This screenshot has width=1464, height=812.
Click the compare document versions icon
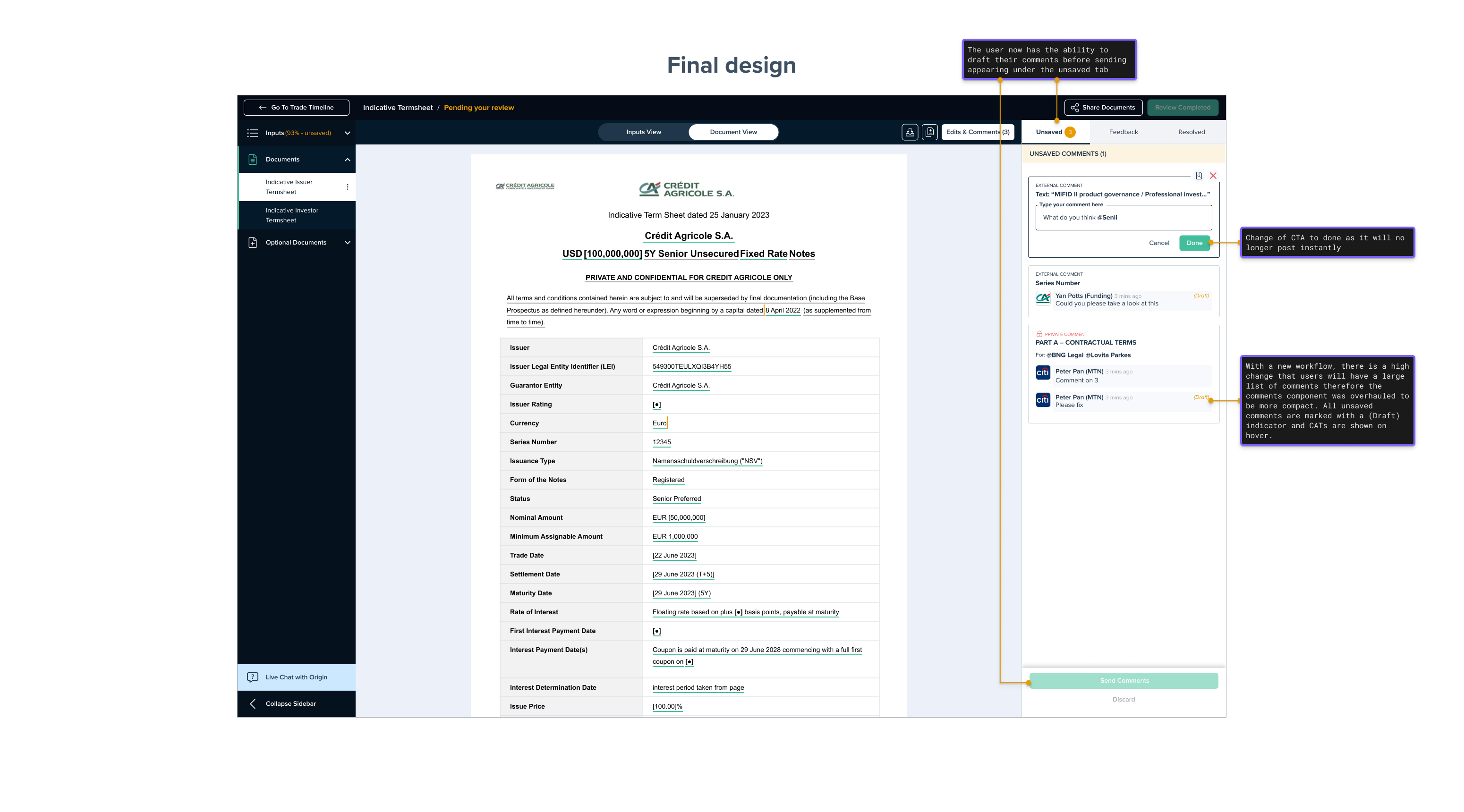(x=930, y=132)
